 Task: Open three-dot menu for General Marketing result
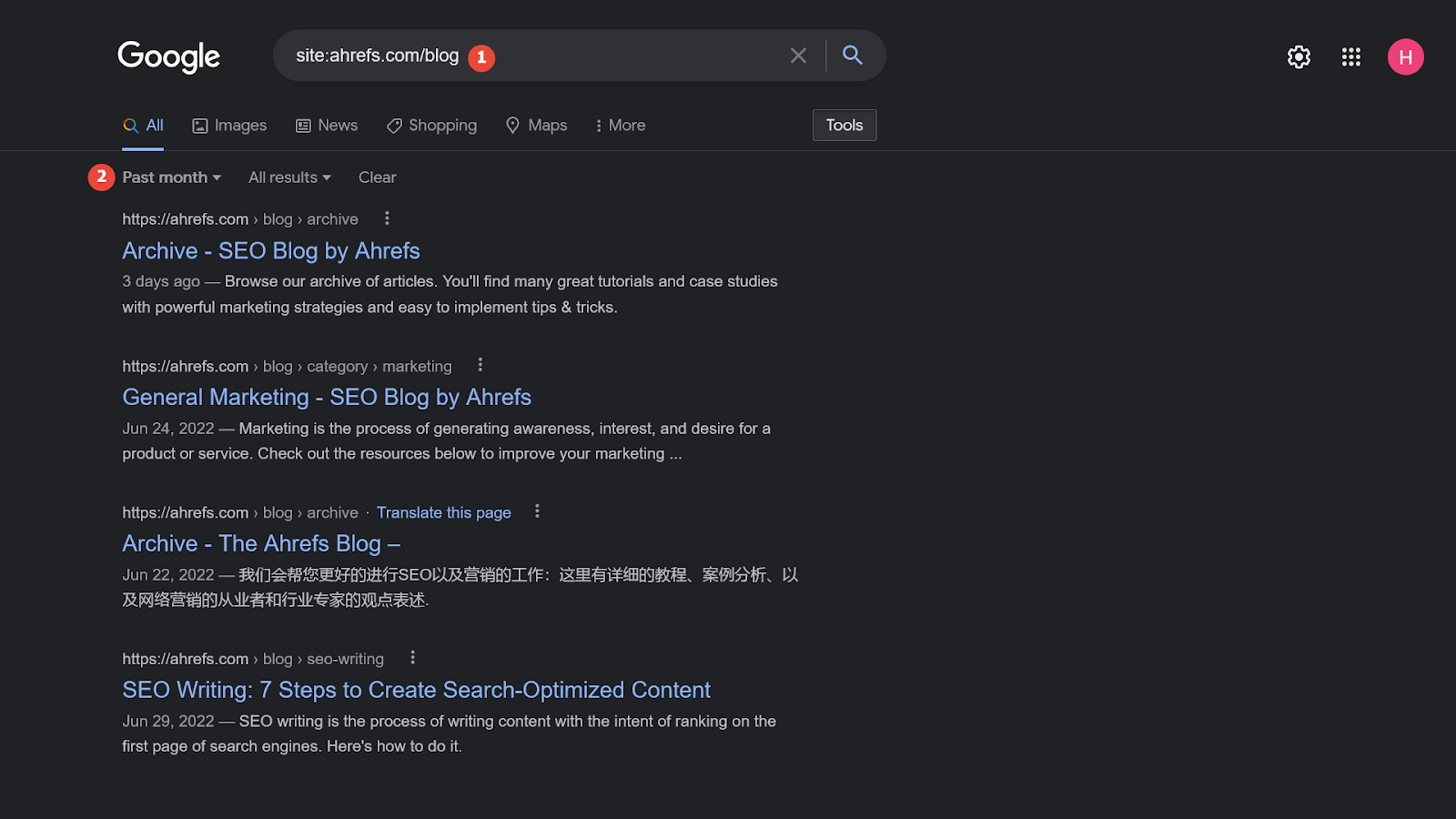click(x=480, y=365)
